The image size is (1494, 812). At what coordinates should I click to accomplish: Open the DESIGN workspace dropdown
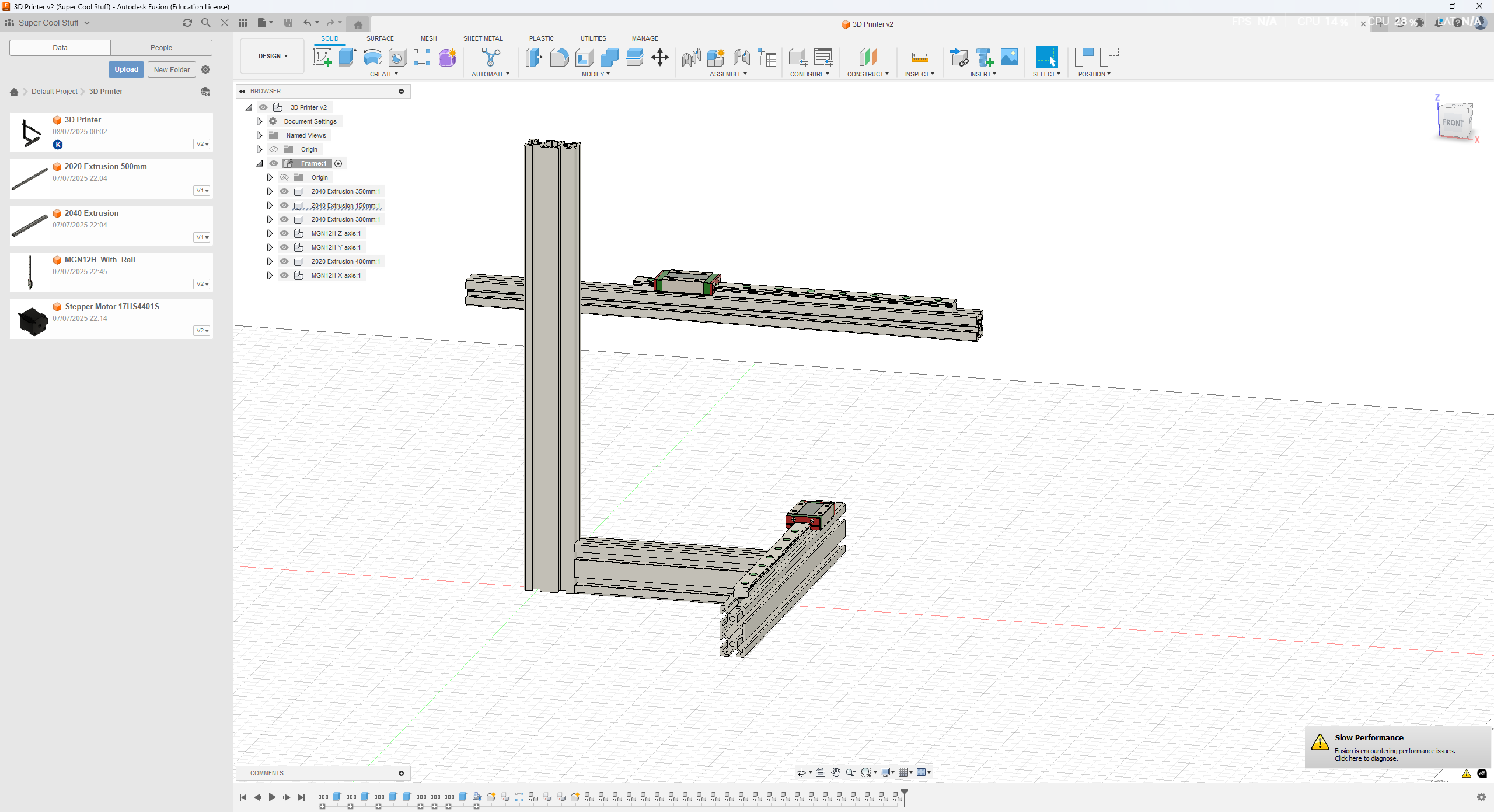click(273, 56)
